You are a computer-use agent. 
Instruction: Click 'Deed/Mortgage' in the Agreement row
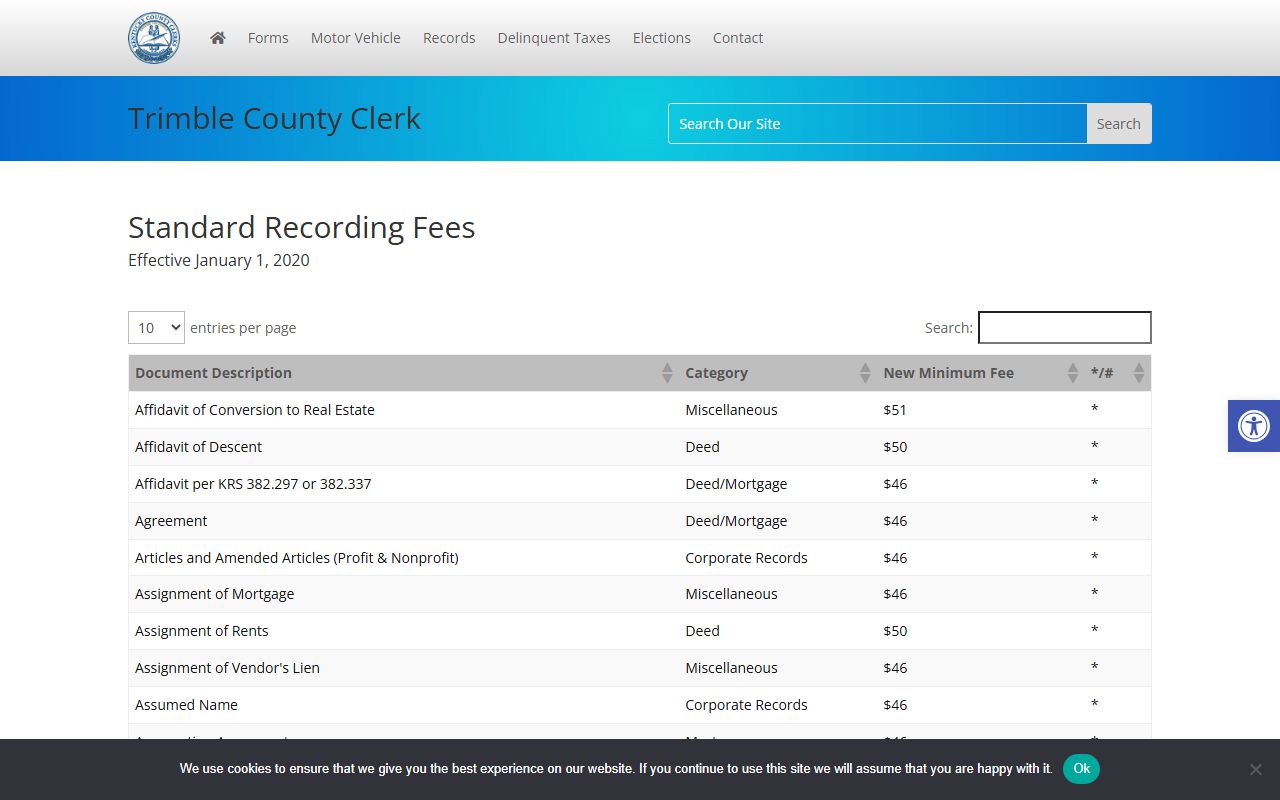pyautogui.click(x=736, y=521)
